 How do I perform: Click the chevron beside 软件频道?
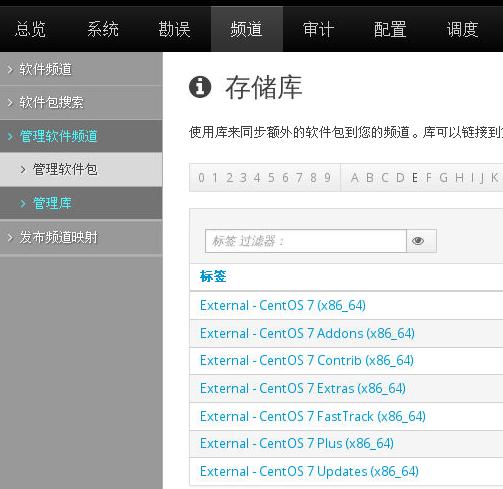[x=10, y=69]
